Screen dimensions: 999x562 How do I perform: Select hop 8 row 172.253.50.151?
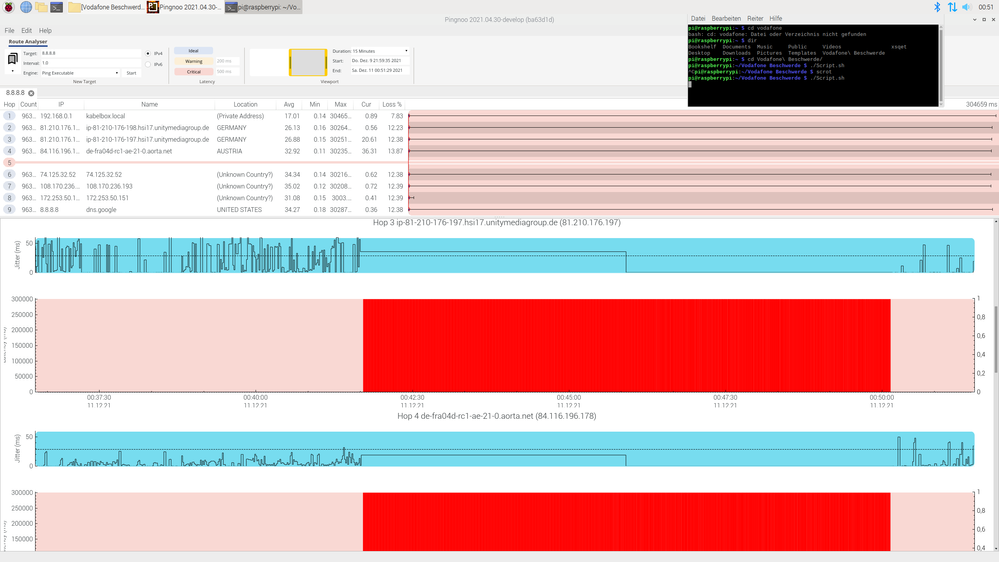coord(204,198)
